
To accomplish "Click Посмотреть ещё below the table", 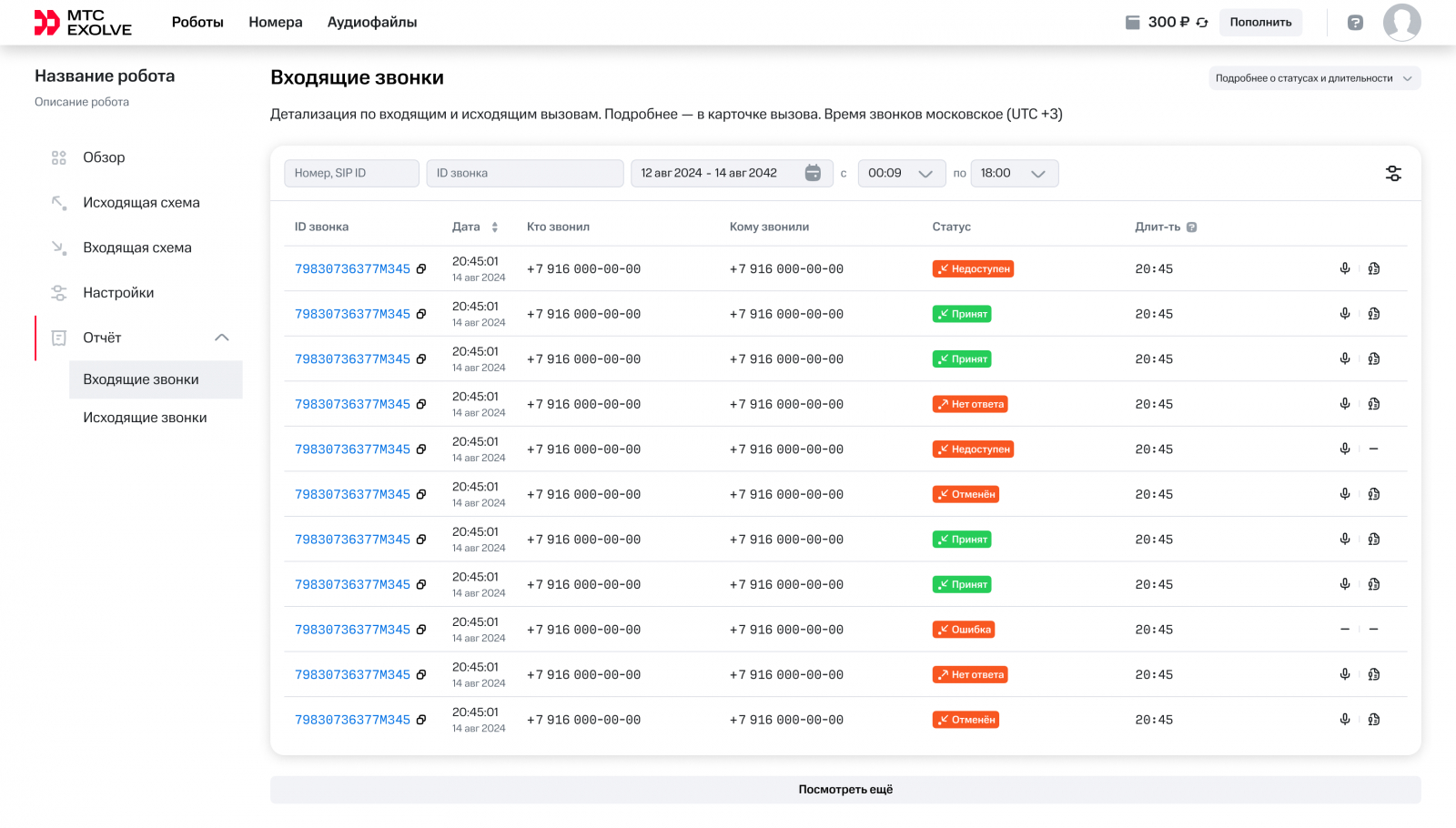I will (844, 789).
